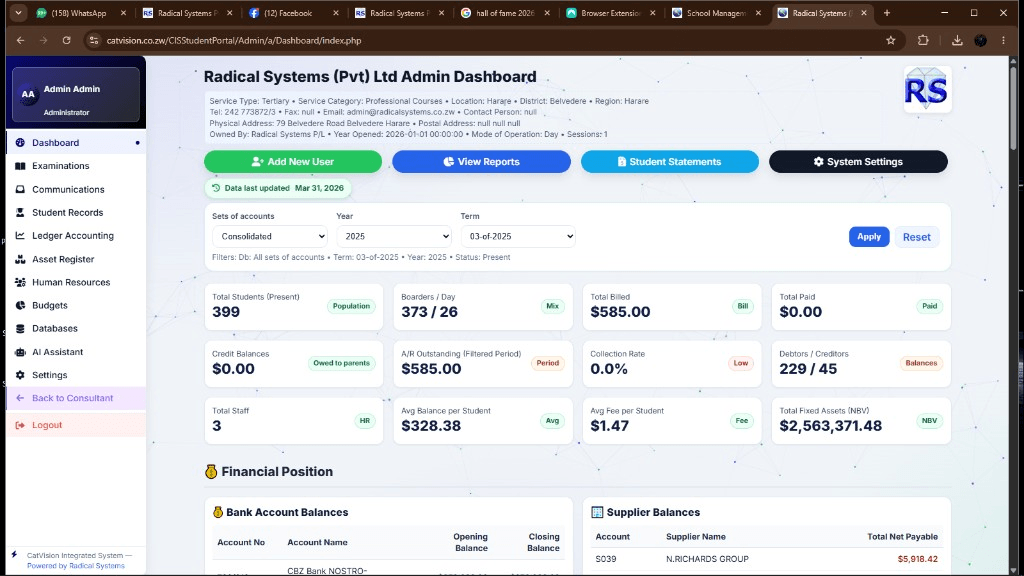1024x576 pixels.
Task: Click the Powered by Radical Systems link
Action: pos(76,566)
